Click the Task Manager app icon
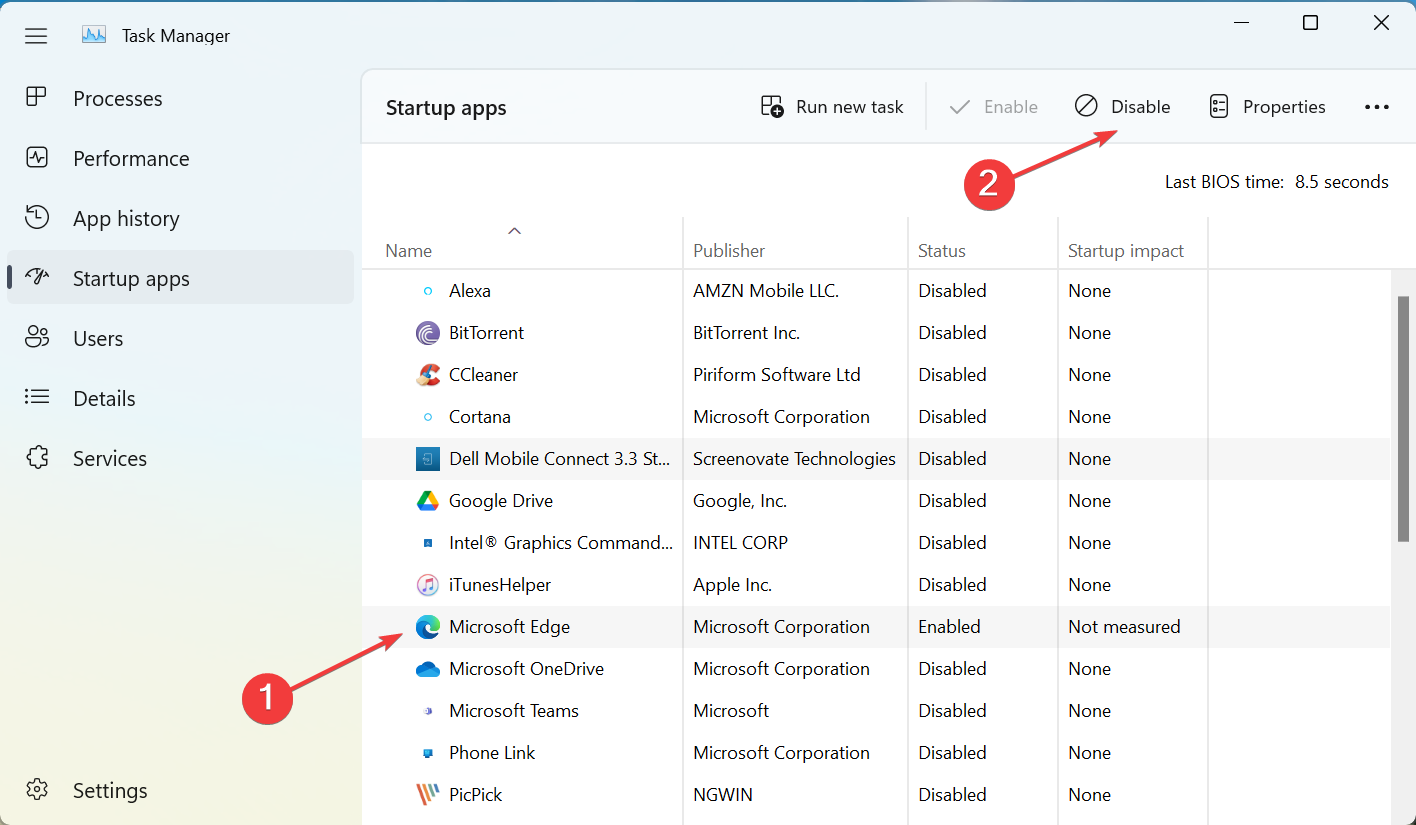 click(94, 35)
